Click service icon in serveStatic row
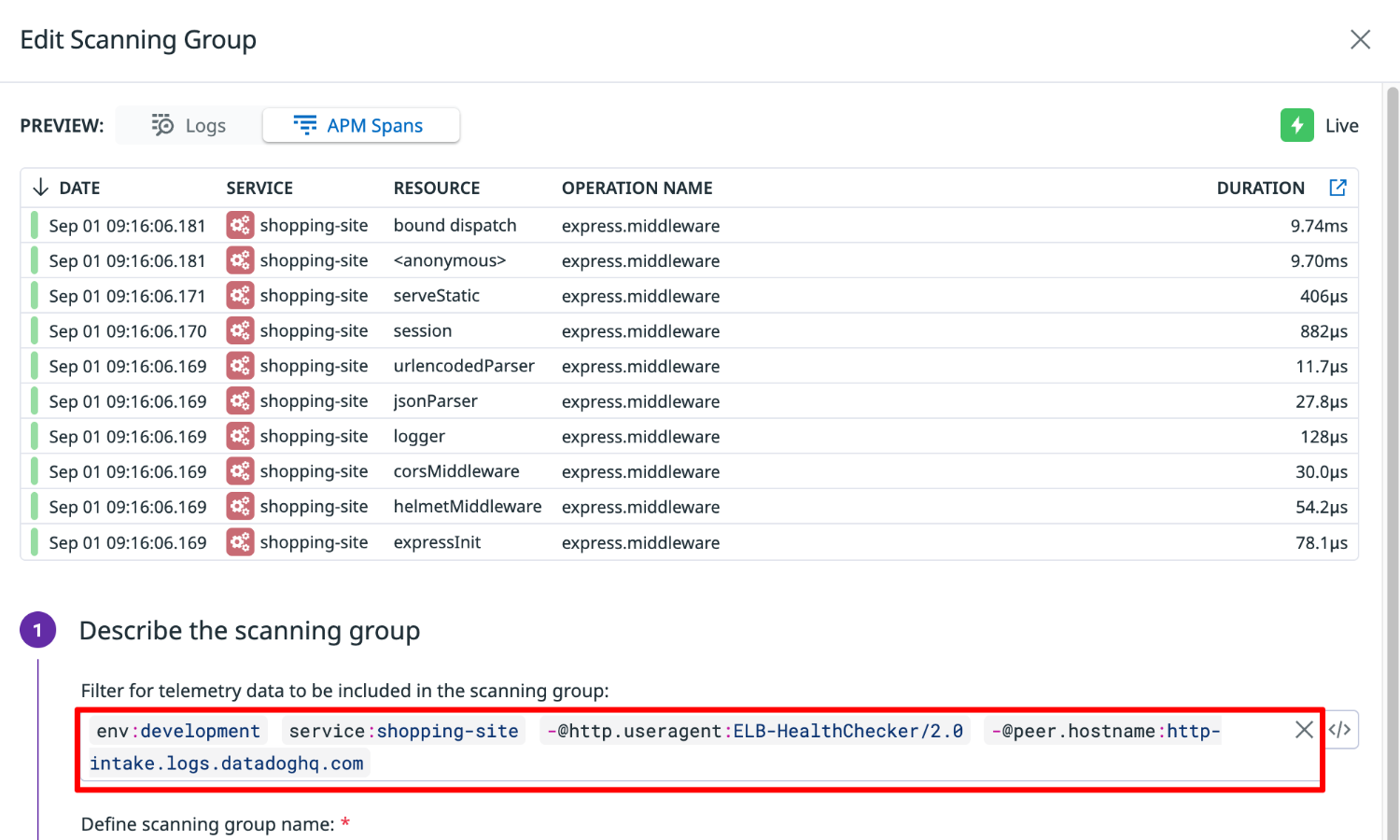The image size is (1400, 840). point(240,296)
